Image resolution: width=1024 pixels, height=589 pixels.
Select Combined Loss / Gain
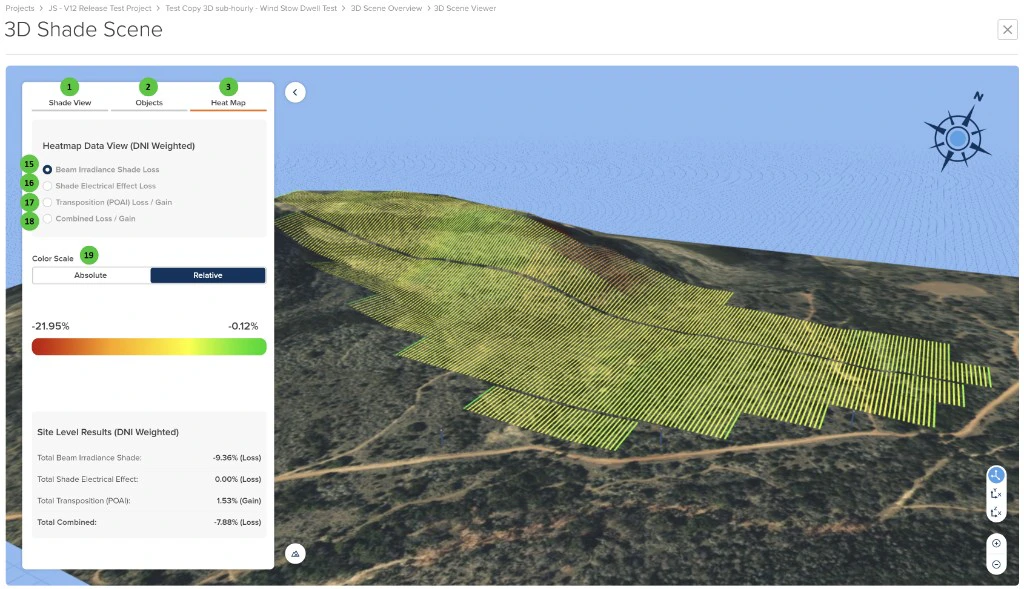click(47, 219)
